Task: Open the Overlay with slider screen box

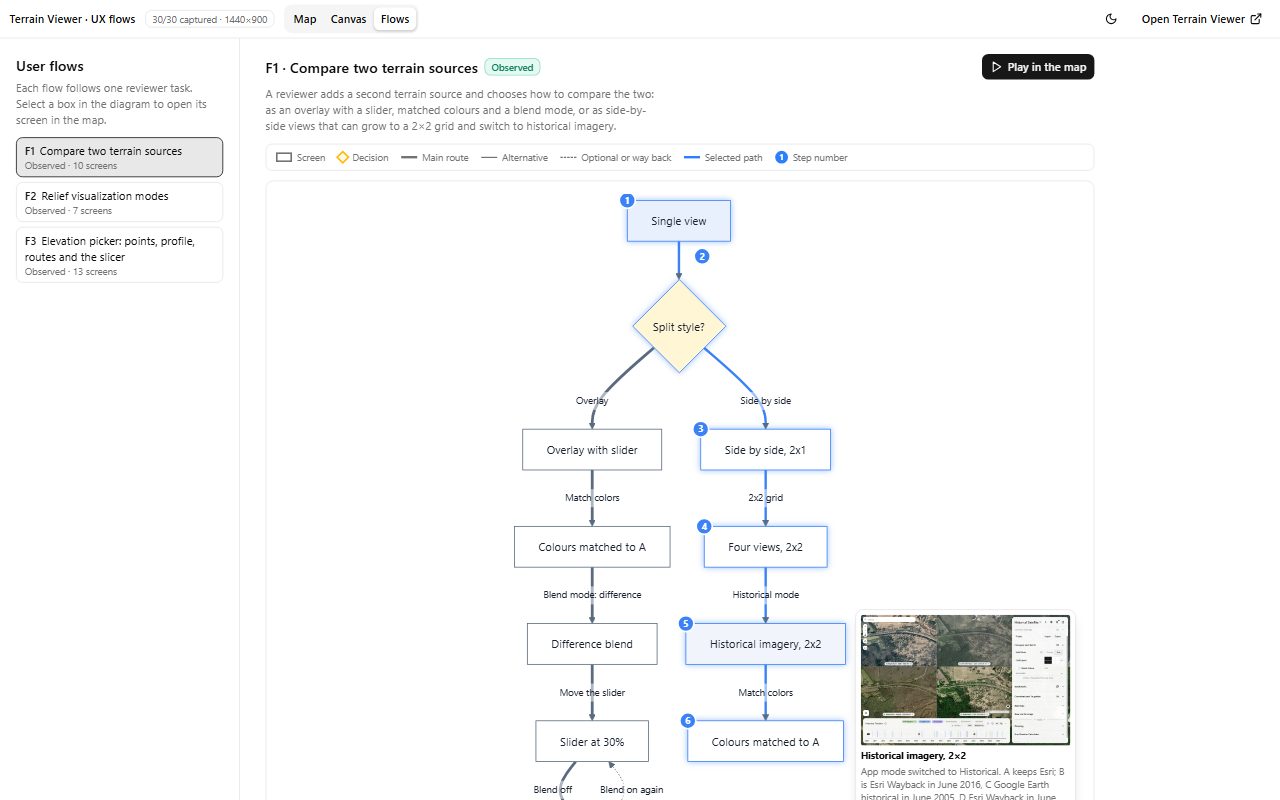Action: tap(592, 450)
